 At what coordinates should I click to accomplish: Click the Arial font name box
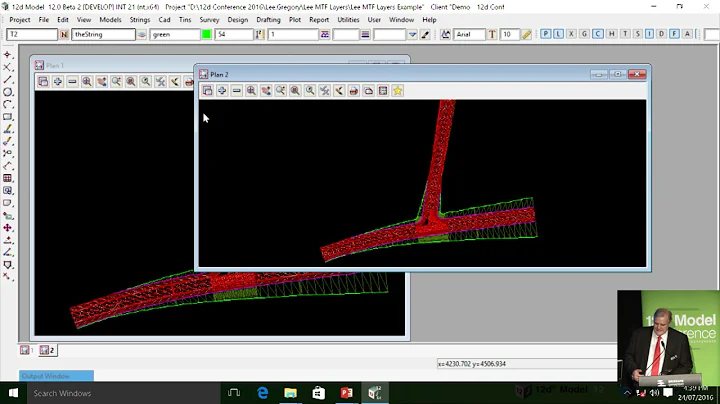tap(469, 34)
